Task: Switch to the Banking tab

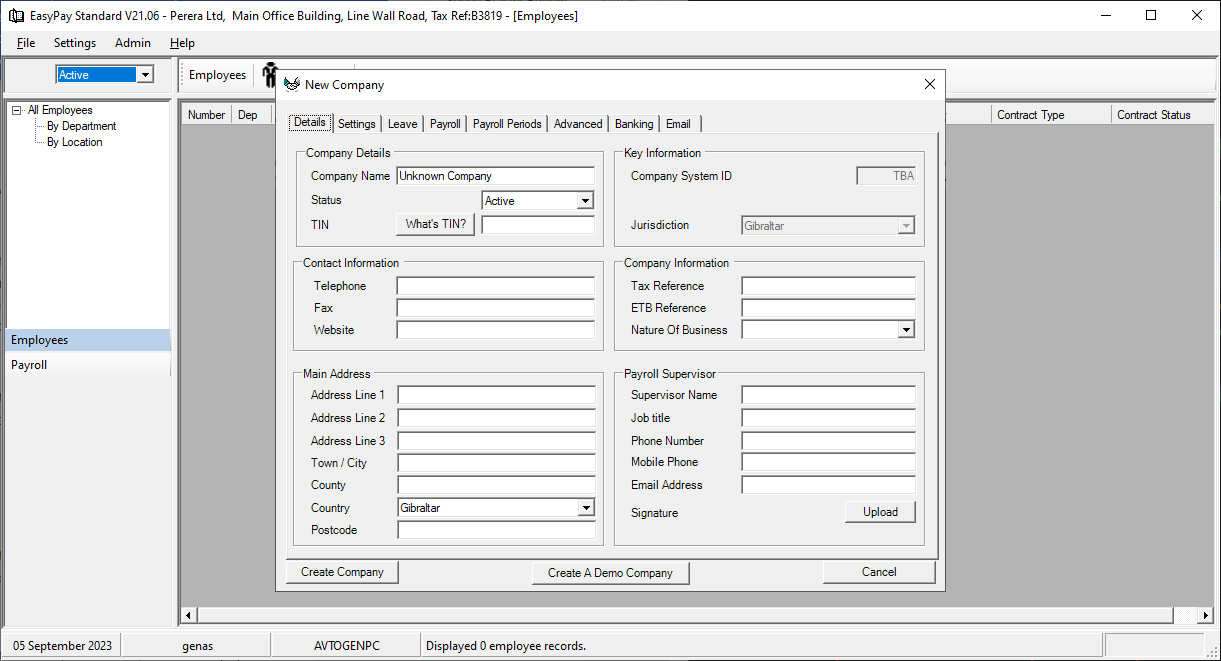Action: [634, 124]
